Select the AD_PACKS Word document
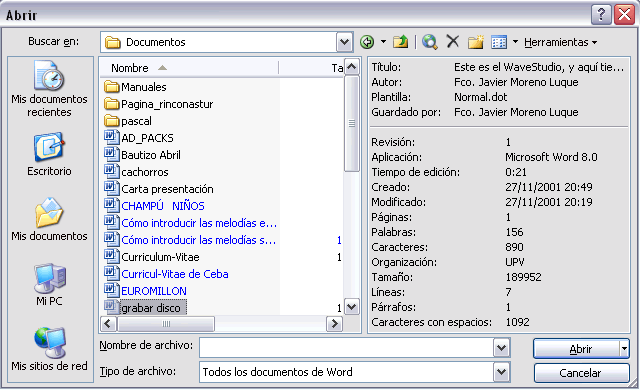 click(139, 138)
